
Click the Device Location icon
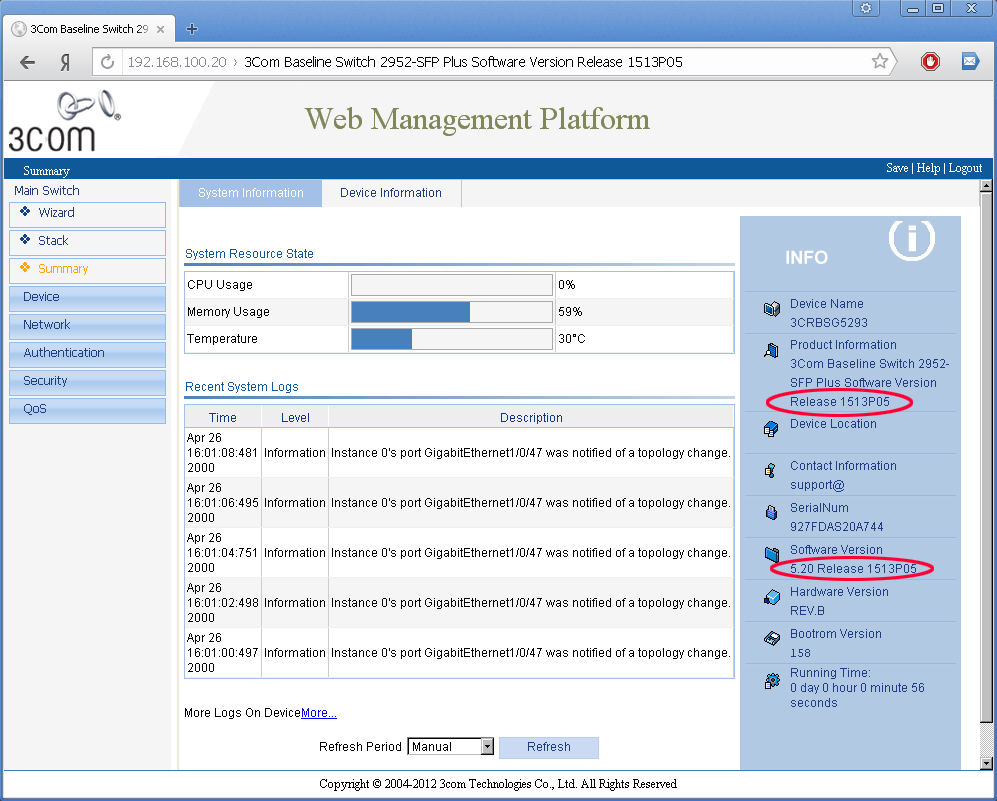[x=771, y=429]
